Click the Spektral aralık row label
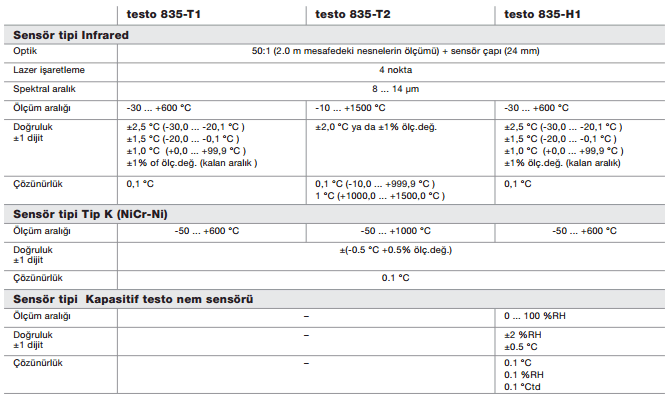The image size is (666, 402). [45, 90]
